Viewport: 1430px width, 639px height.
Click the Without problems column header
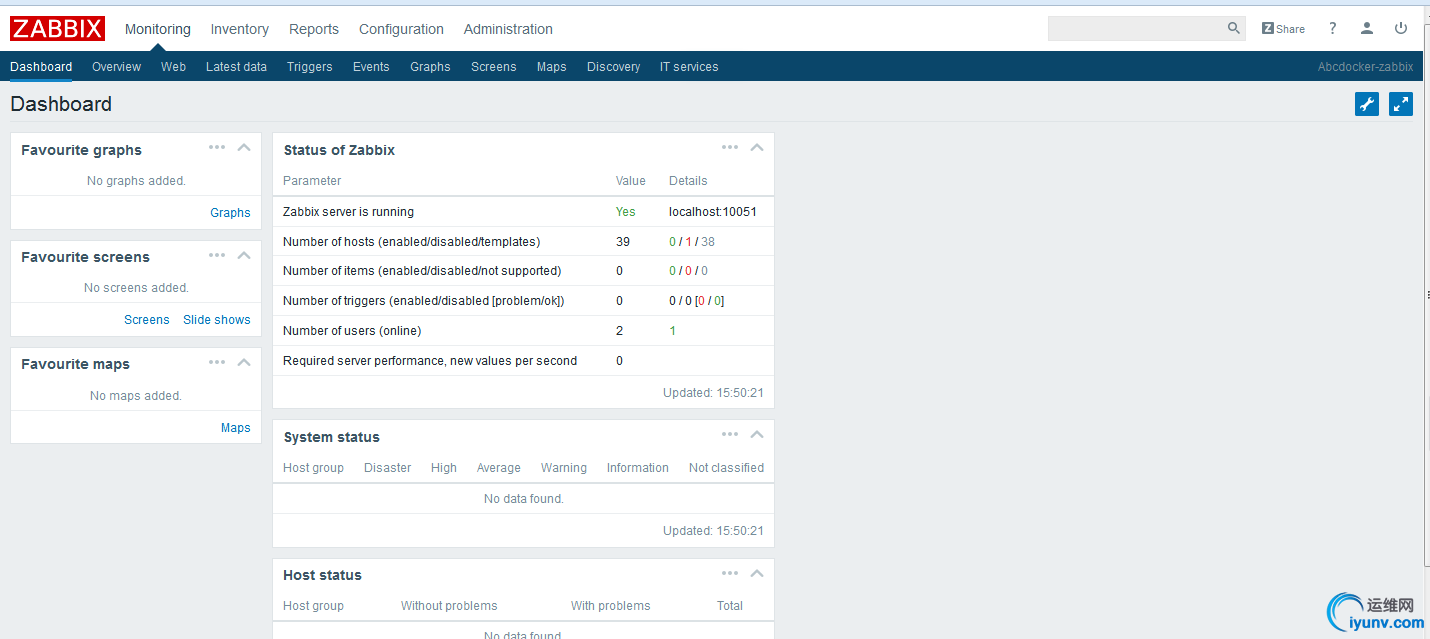(x=449, y=606)
